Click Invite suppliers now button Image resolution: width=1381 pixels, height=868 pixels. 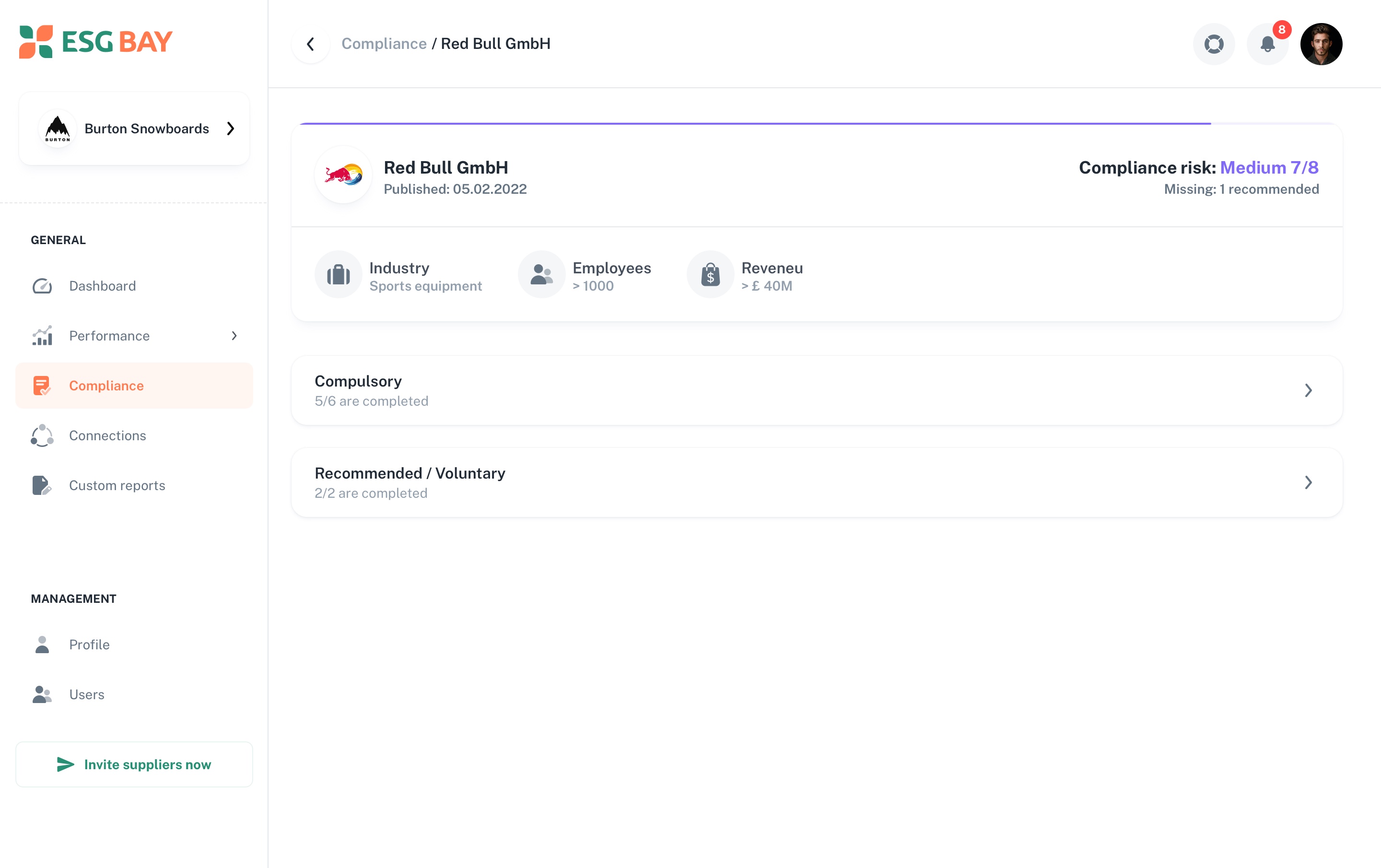tap(134, 764)
